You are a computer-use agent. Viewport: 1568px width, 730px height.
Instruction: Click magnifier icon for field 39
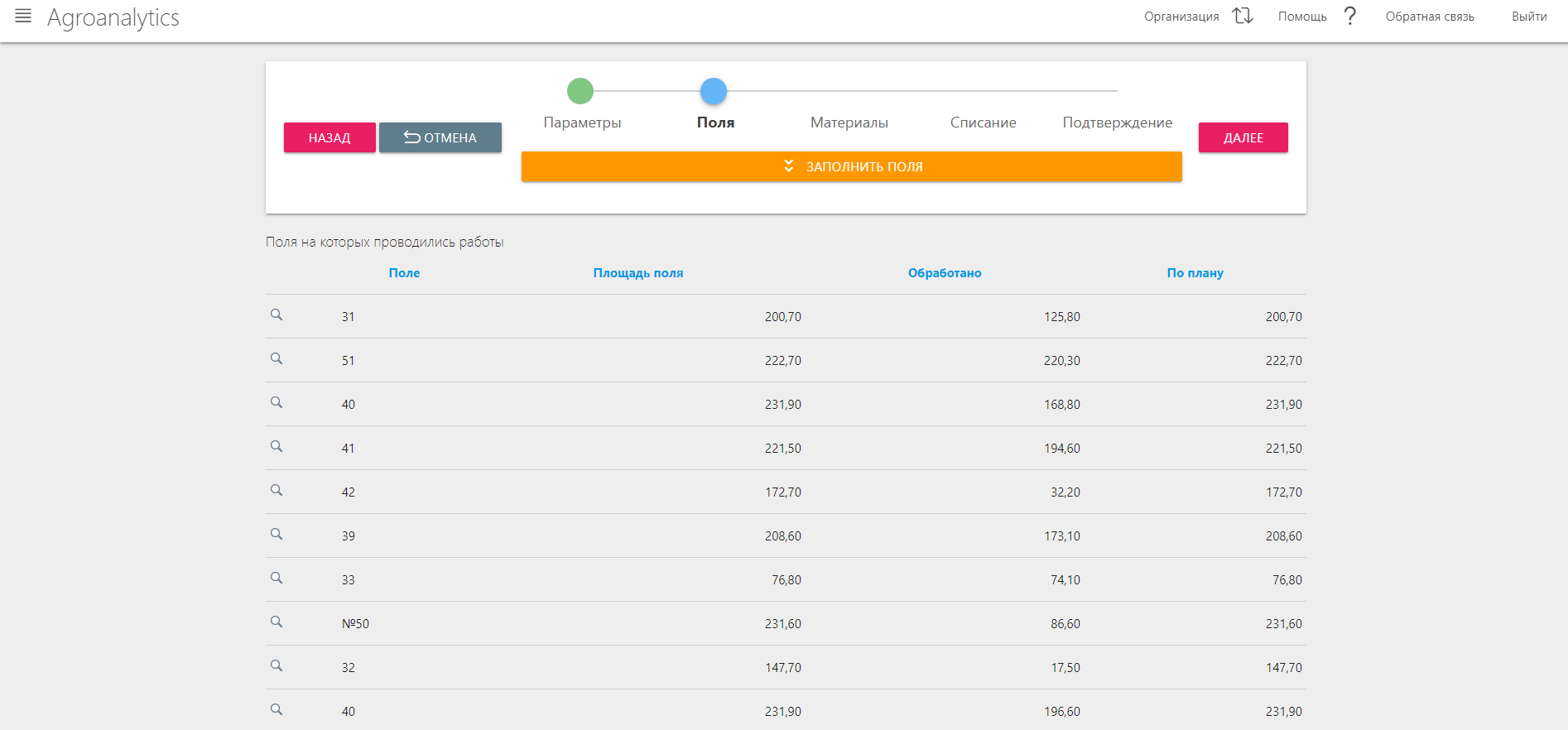click(x=277, y=535)
